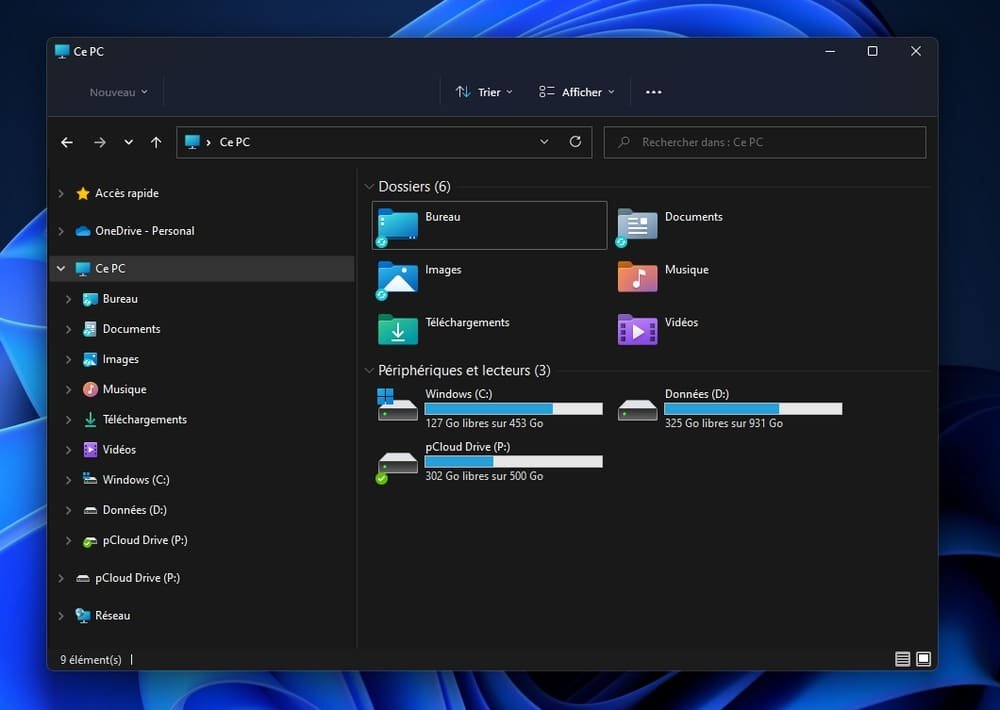
Task: Open the Afficher view menu
Action: point(577,92)
